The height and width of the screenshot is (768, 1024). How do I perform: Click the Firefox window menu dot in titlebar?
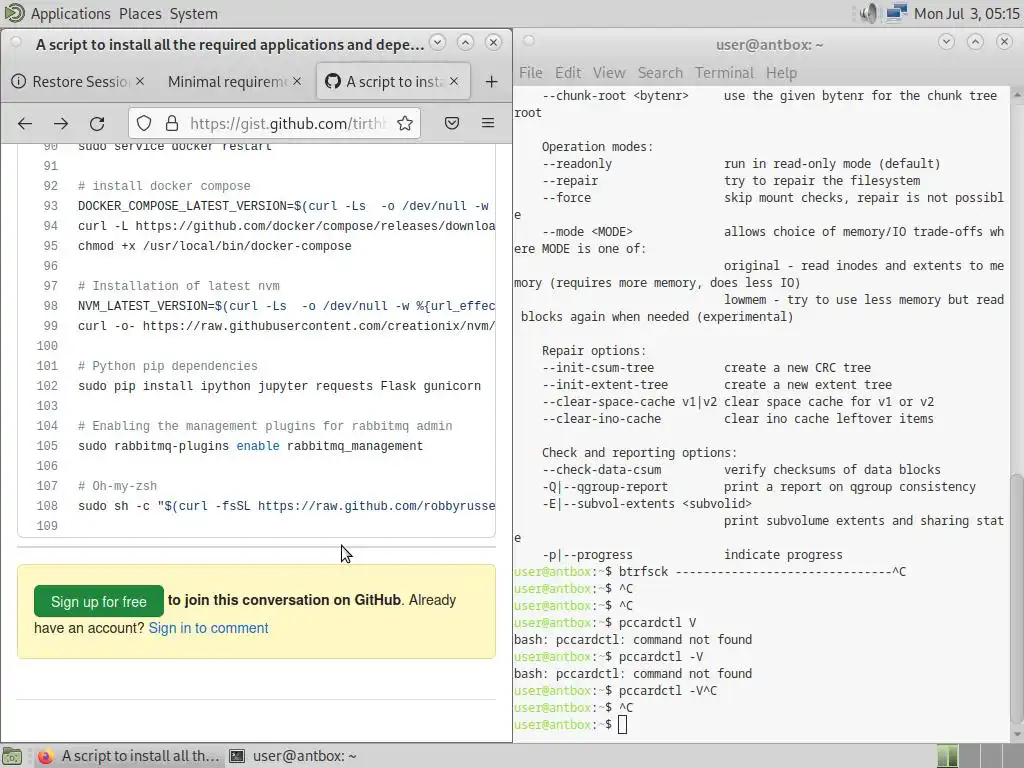click(16, 42)
